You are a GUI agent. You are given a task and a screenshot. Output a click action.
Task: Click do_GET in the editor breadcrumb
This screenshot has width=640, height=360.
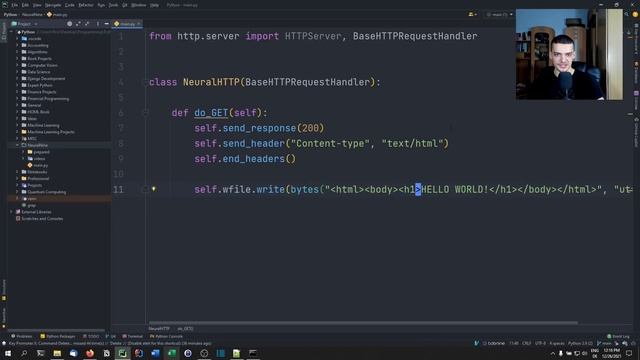185,329
